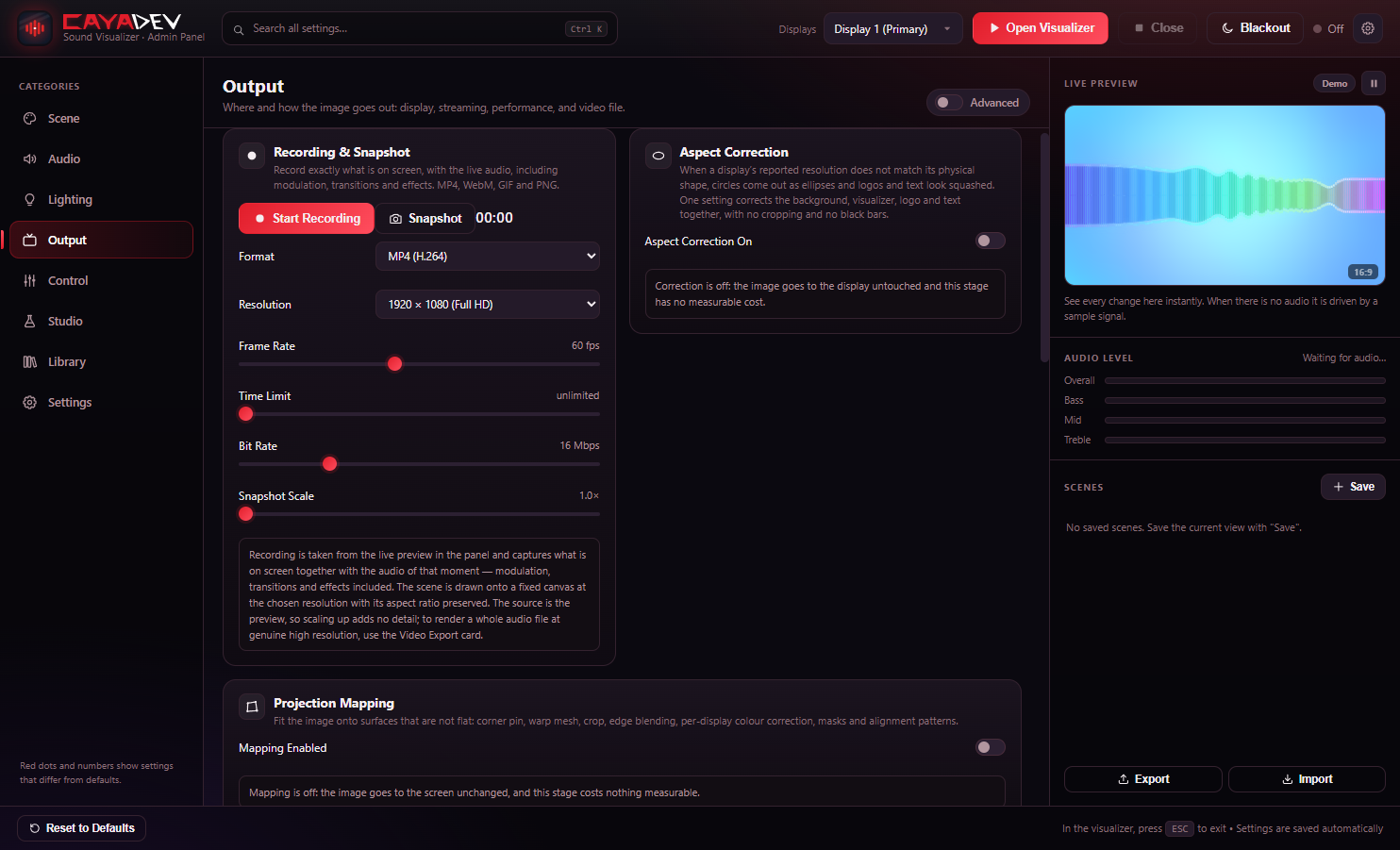Viewport: 1400px width, 850px height.
Task: Click the CayaDev logo icon
Action: pyautogui.click(x=35, y=28)
